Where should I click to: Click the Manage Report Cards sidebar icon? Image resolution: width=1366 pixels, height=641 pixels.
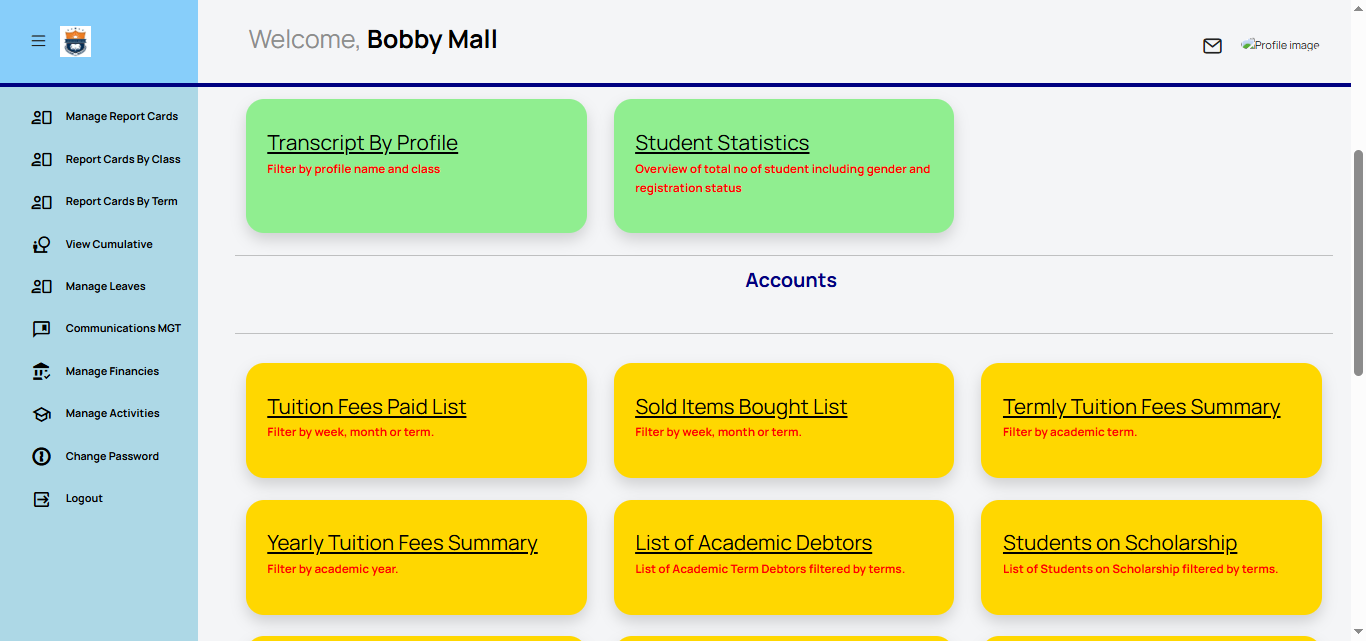pyautogui.click(x=41, y=117)
